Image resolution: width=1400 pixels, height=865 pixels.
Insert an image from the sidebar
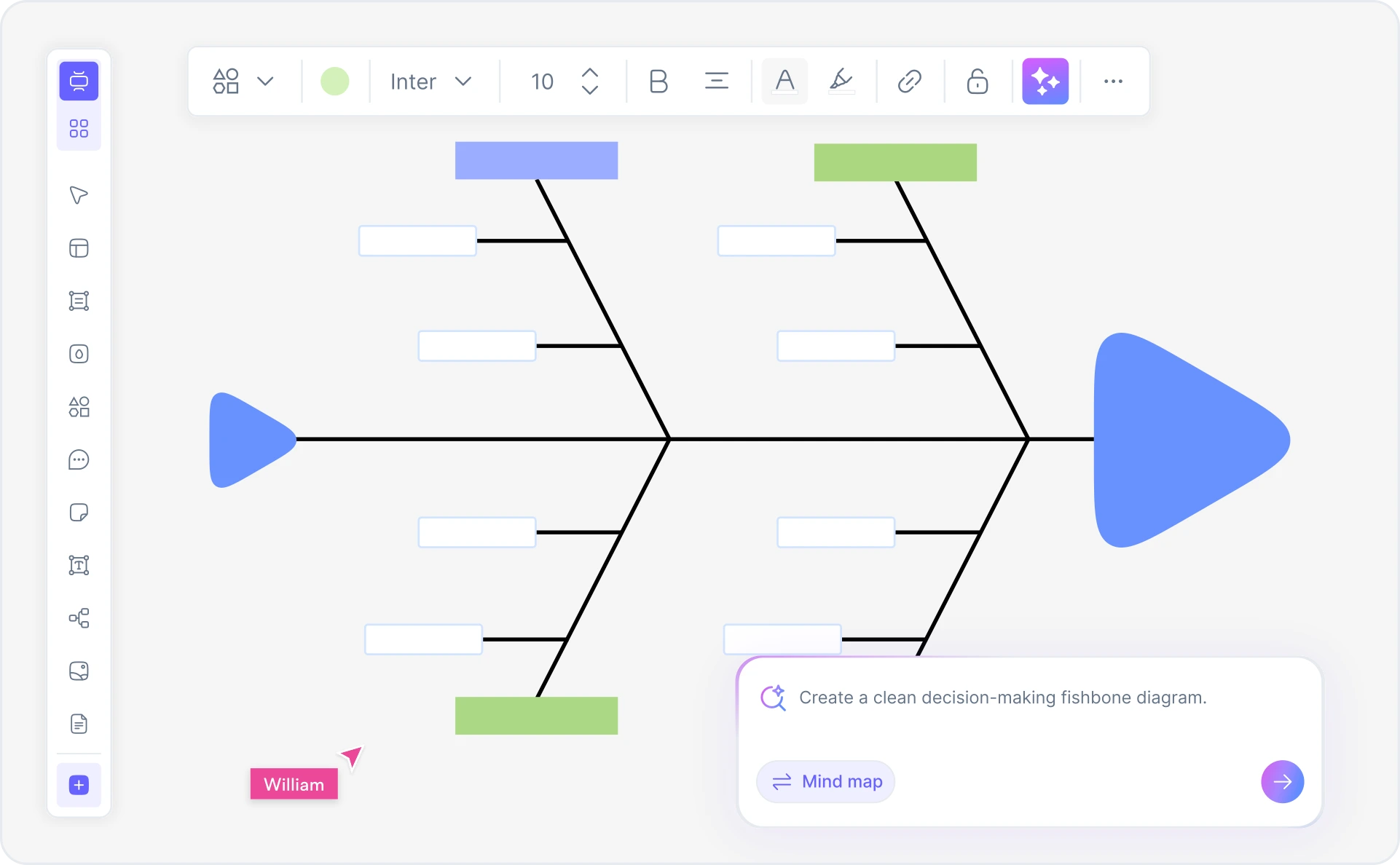point(79,671)
